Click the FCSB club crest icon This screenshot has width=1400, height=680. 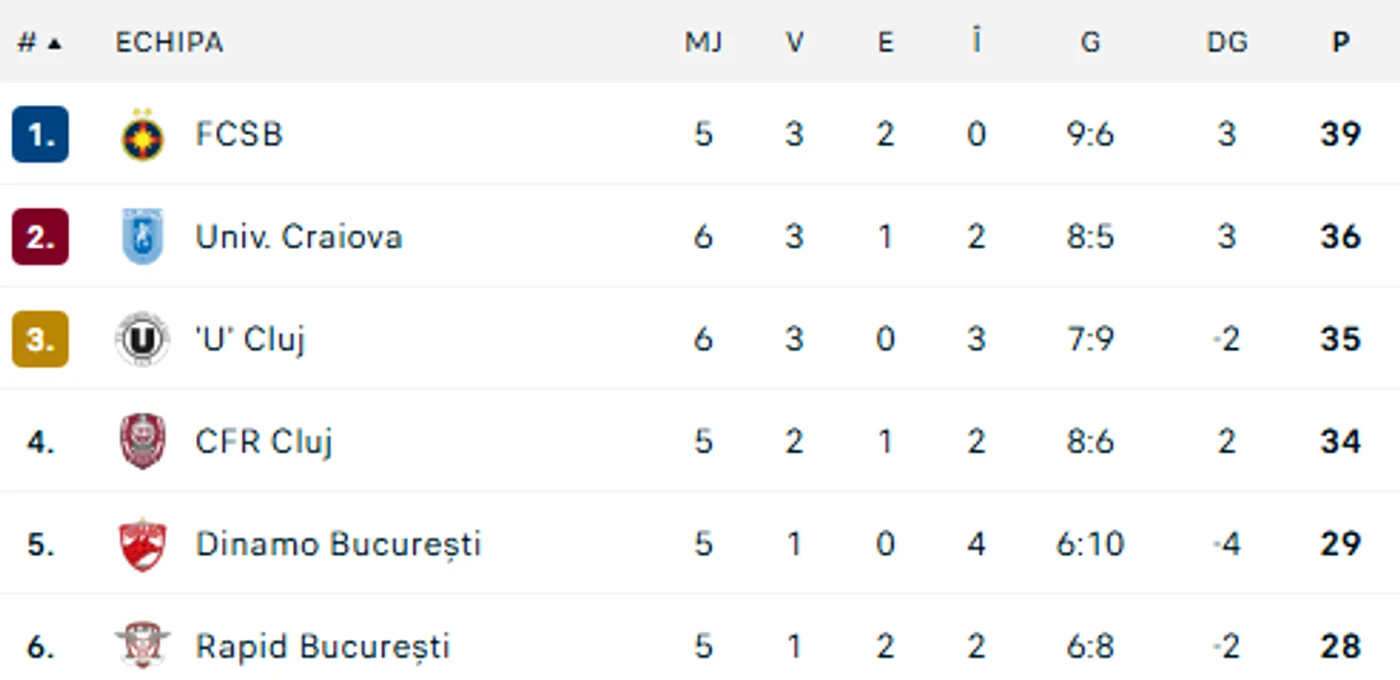[x=142, y=135]
